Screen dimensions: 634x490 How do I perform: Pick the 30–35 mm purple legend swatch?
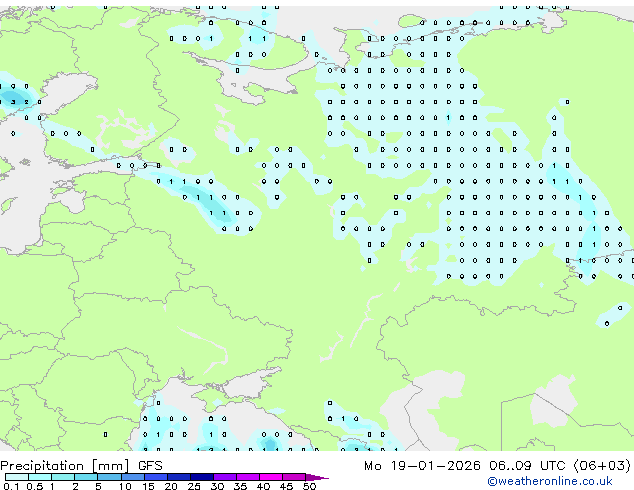point(225,477)
